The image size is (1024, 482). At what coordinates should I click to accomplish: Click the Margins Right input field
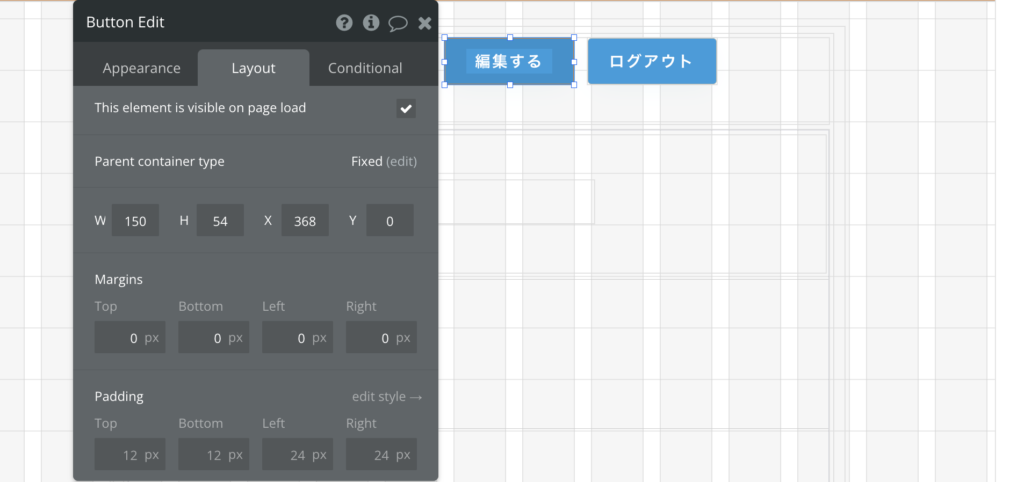381,338
